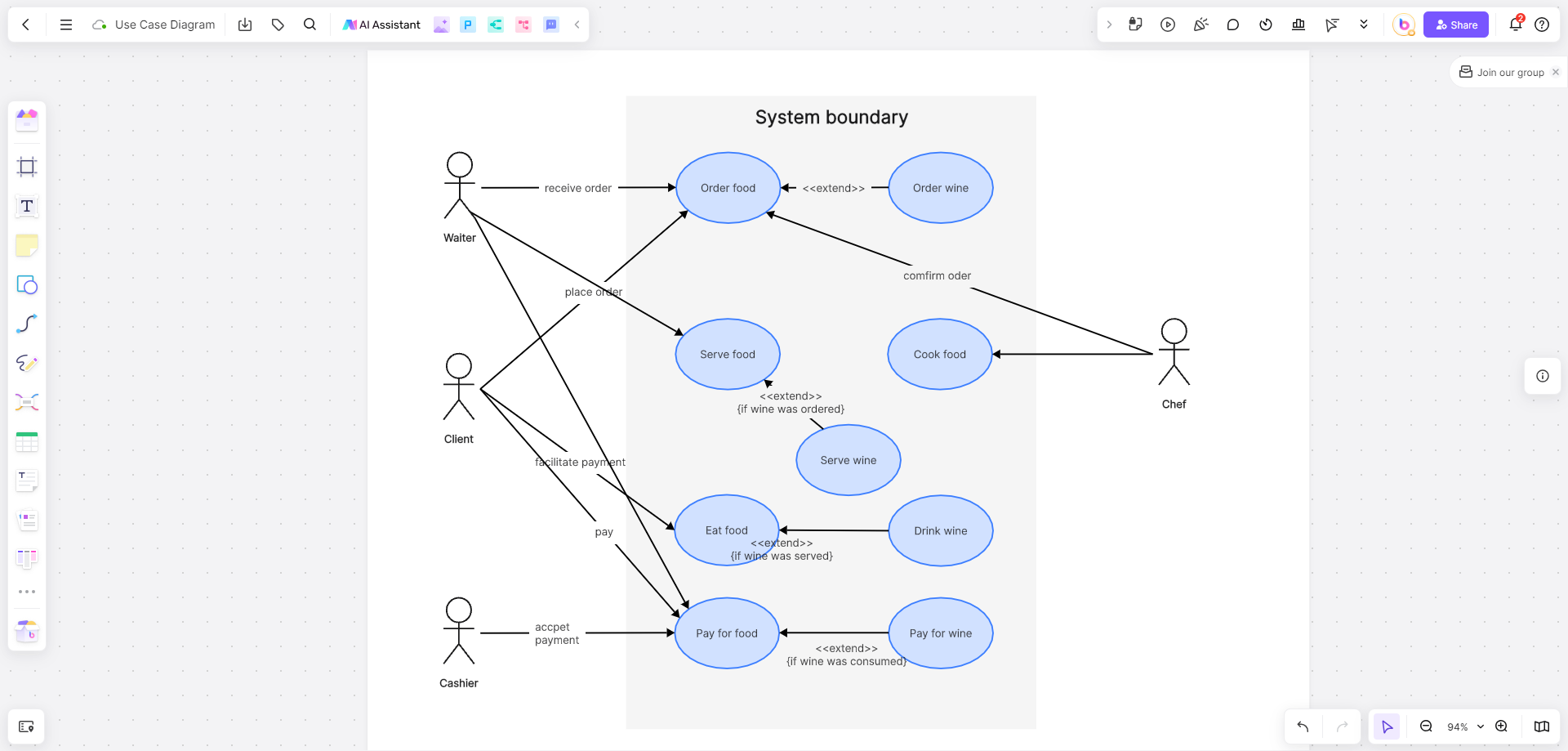Screen dimensions: 1568x751
Task: Select the Shapes tool
Action: (x=27, y=285)
